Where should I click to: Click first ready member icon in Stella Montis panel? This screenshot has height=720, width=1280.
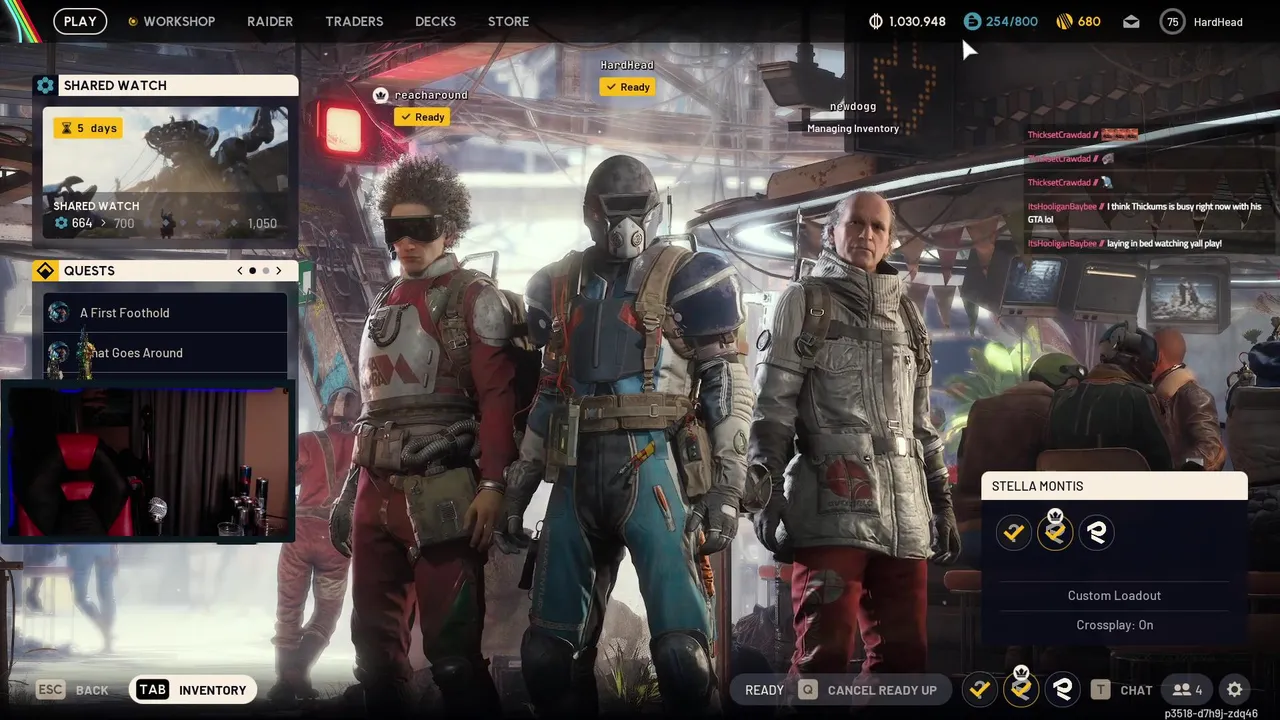pos(1014,532)
